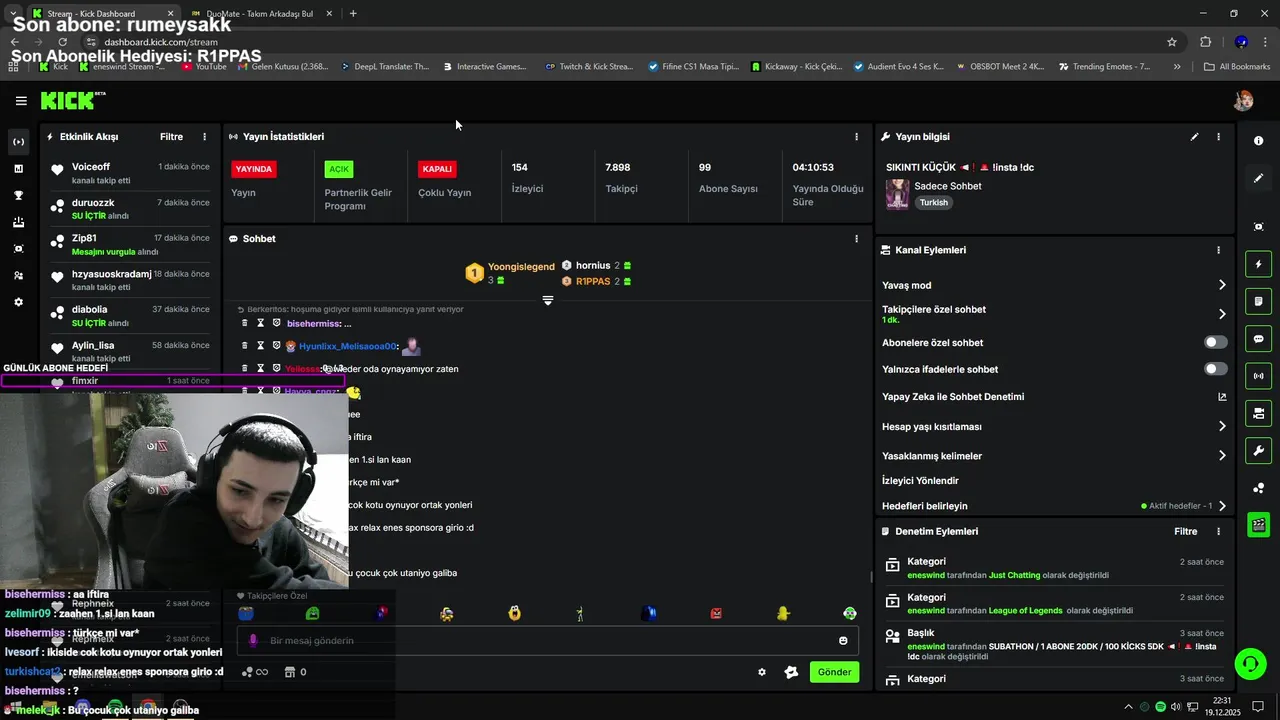Click the Yoongislegend leaderboard name
This screenshot has width=1280, height=720.
click(521, 267)
